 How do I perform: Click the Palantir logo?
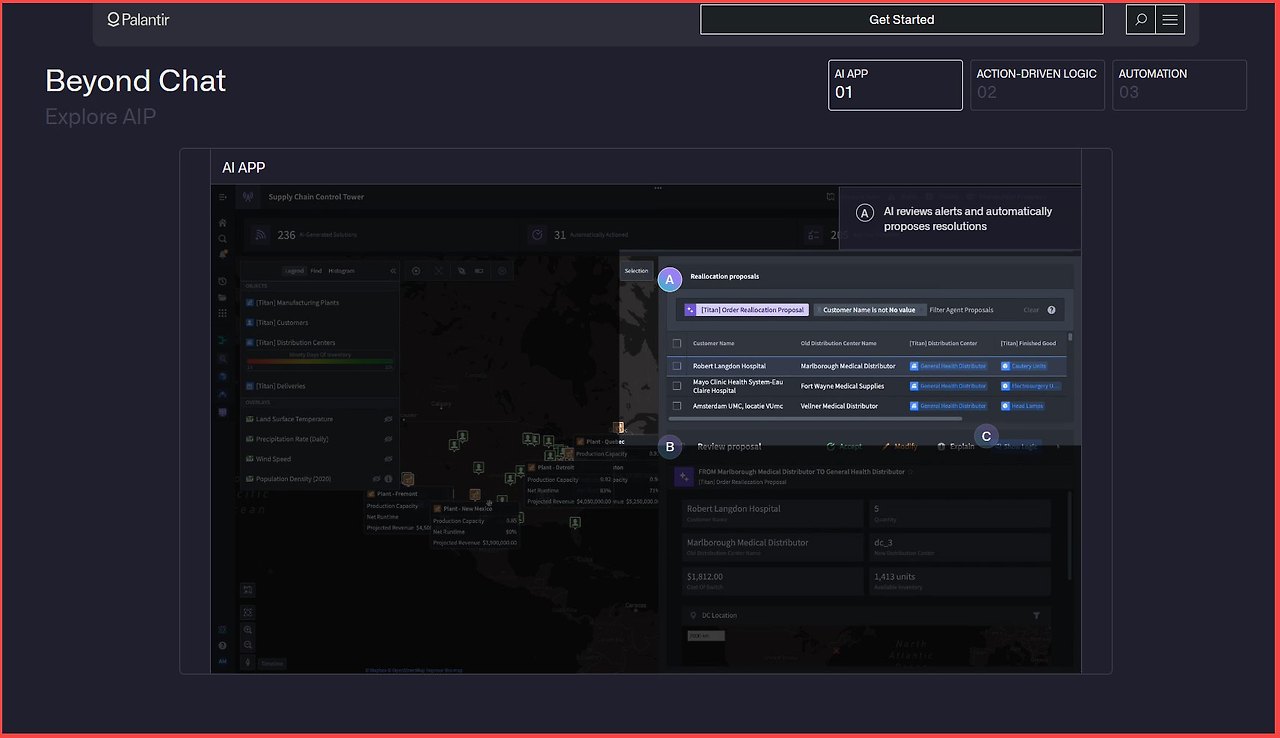[x=138, y=19]
